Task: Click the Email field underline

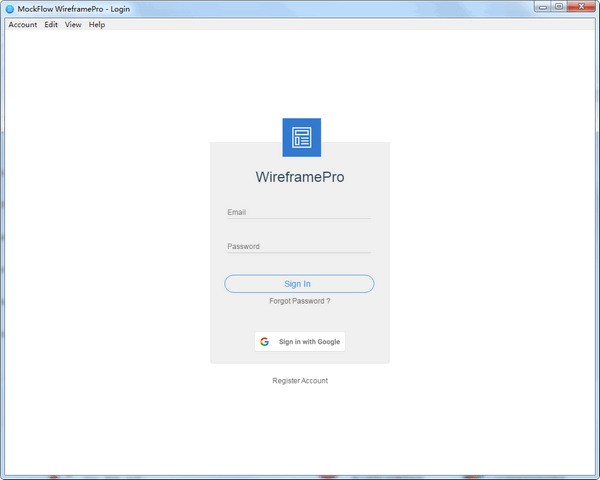Action: [299, 219]
